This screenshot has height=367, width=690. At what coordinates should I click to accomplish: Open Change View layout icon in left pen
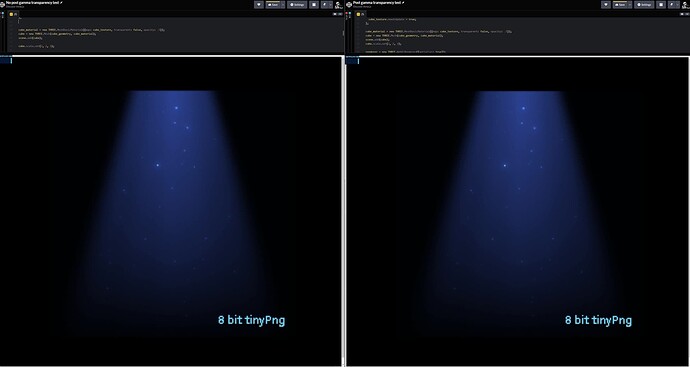(x=314, y=4)
